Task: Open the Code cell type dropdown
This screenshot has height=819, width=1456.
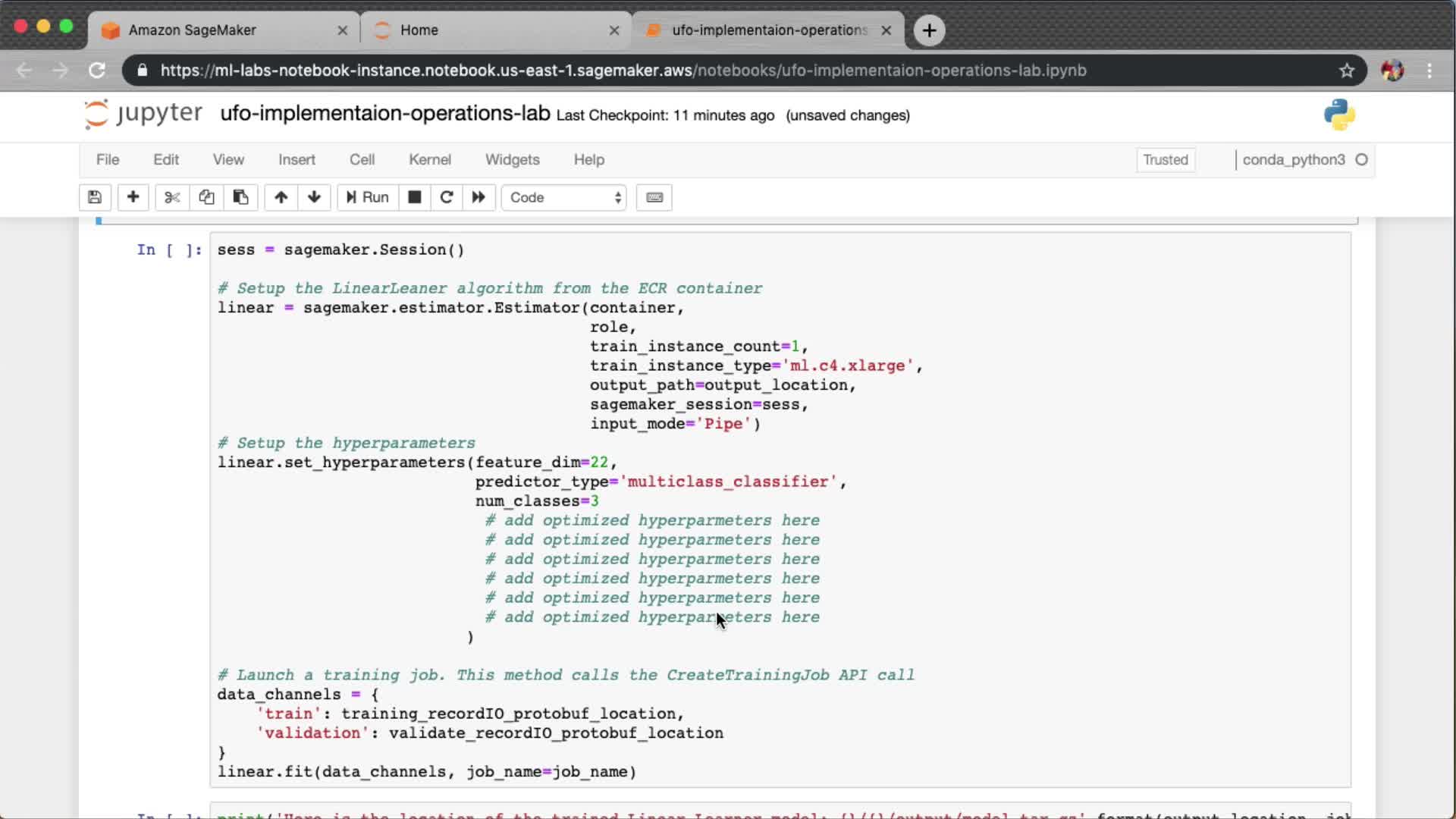Action: click(x=564, y=197)
